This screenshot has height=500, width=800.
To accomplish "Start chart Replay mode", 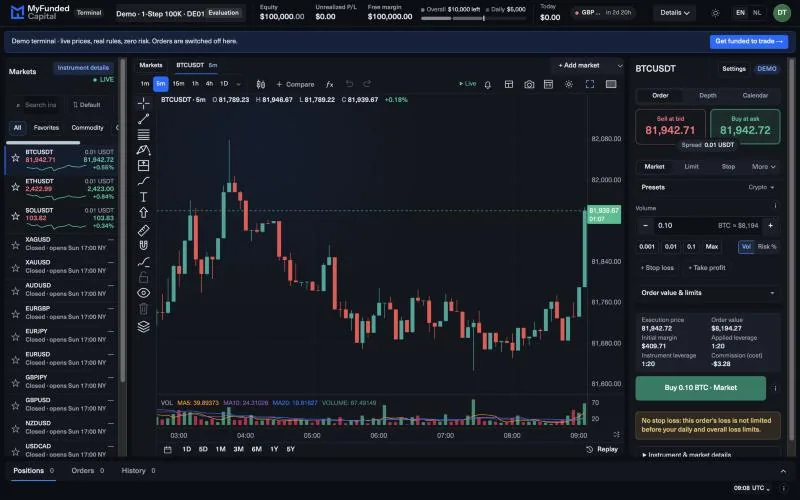I will pos(602,449).
